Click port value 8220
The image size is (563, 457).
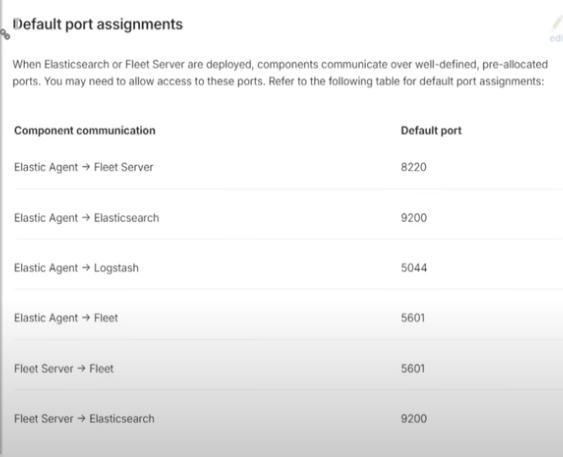click(414, 167)
